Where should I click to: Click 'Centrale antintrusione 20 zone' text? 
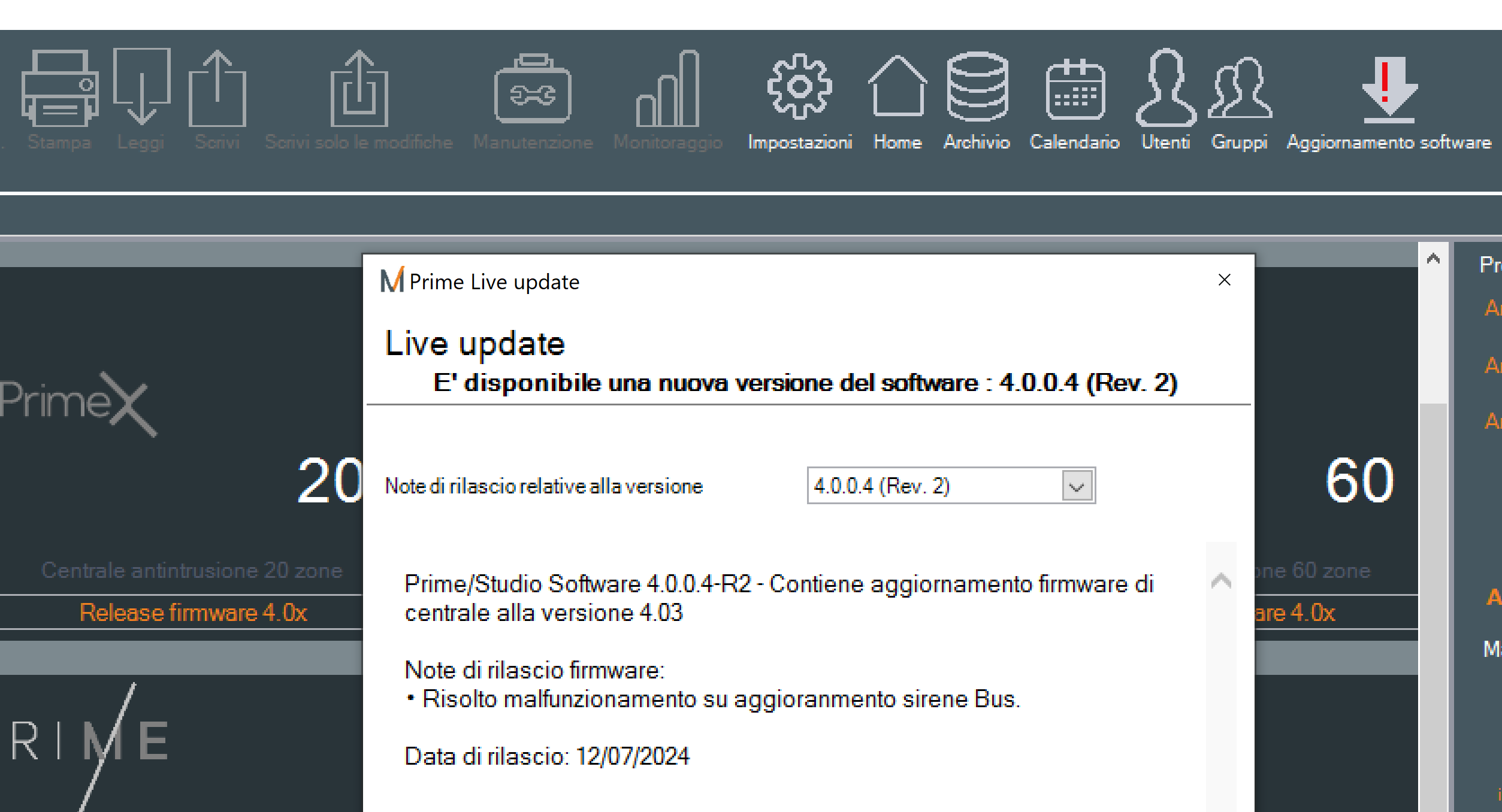[192, 570]
